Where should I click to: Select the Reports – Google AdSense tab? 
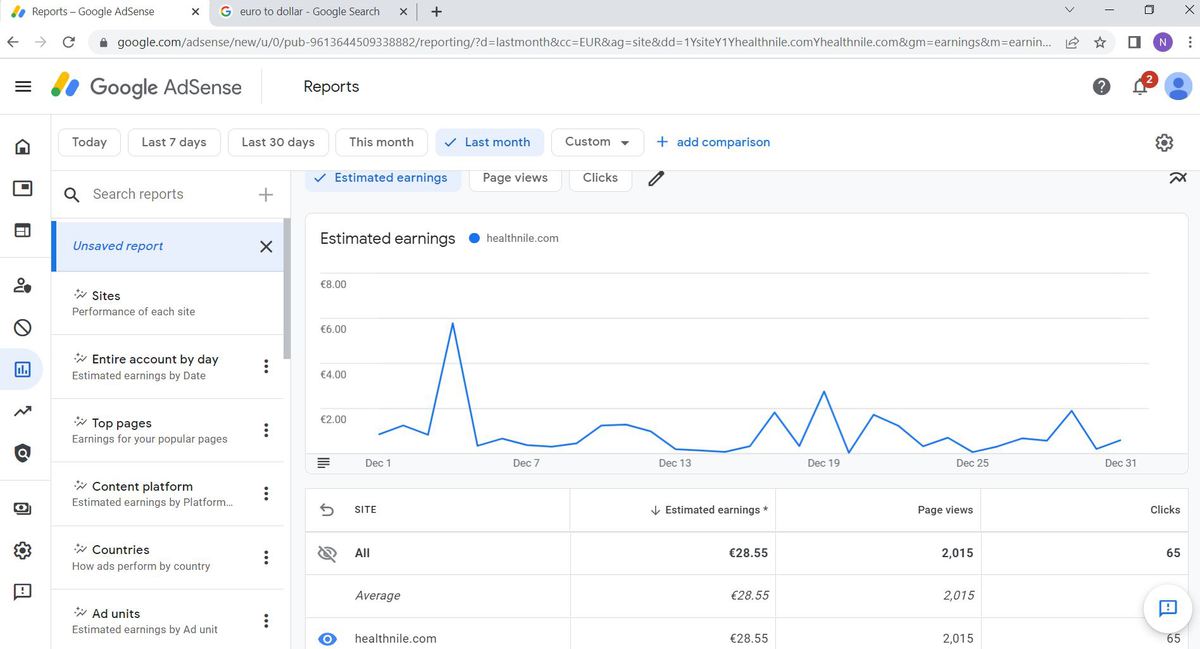[93, 12]
